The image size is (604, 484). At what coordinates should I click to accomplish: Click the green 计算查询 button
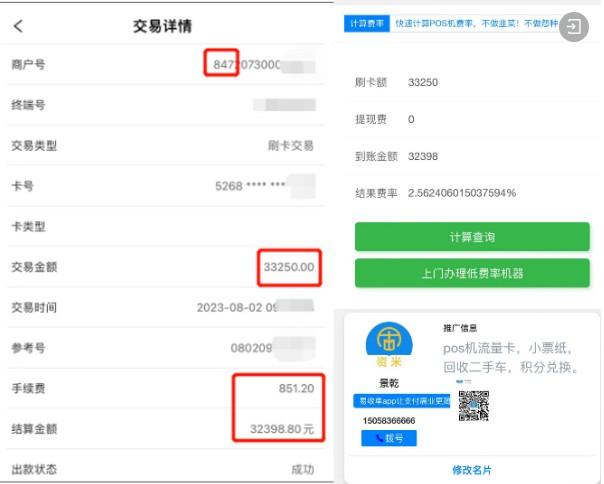point(472,237)
